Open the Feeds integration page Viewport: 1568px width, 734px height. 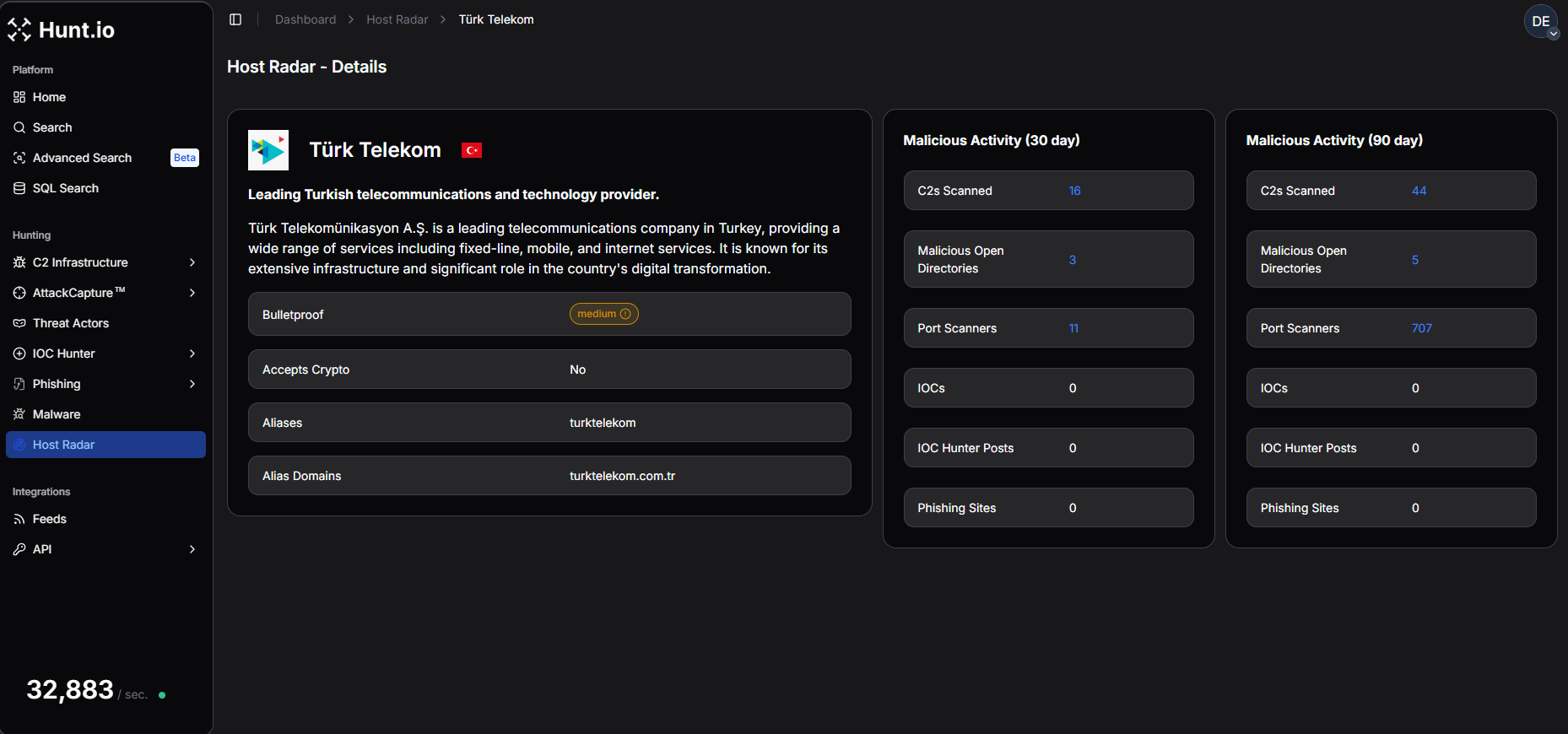pyautogui.click(x=105, y=519)
